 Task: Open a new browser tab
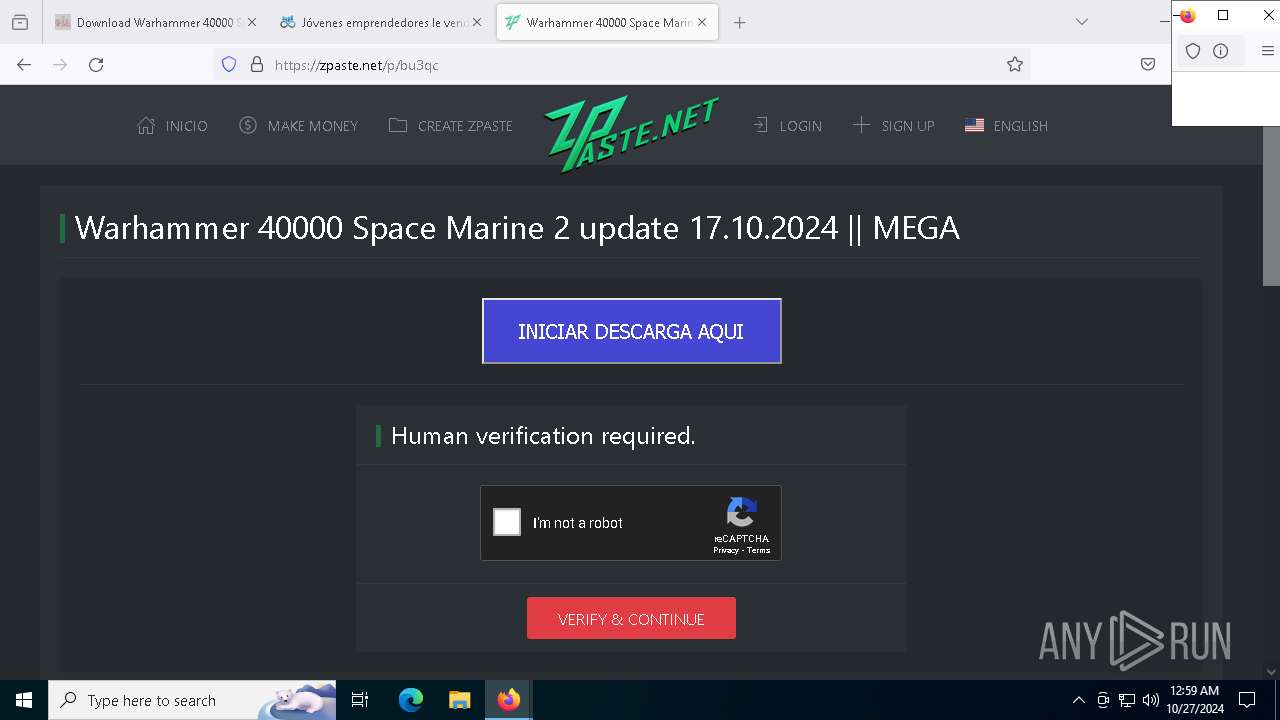click(740, 22)
